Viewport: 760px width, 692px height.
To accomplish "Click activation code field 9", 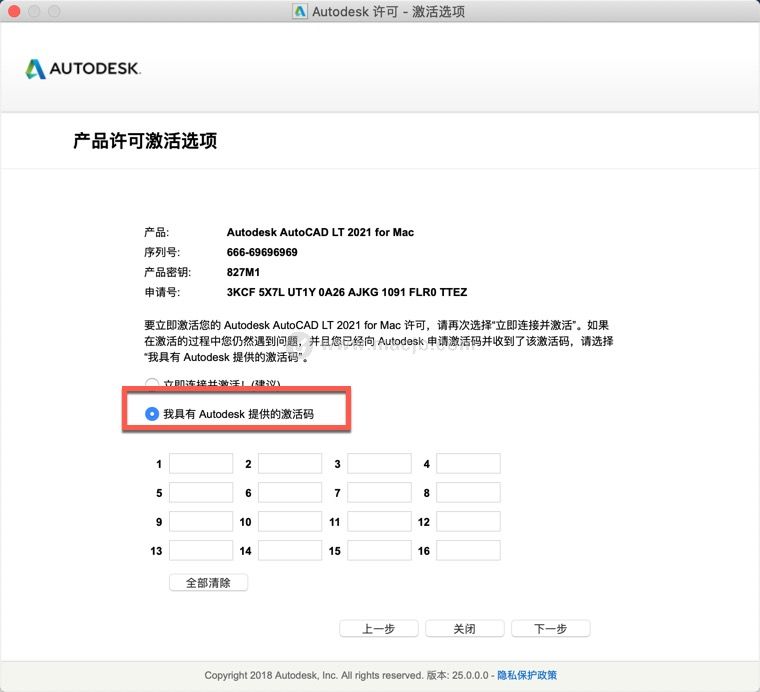I will pos(201,522).
